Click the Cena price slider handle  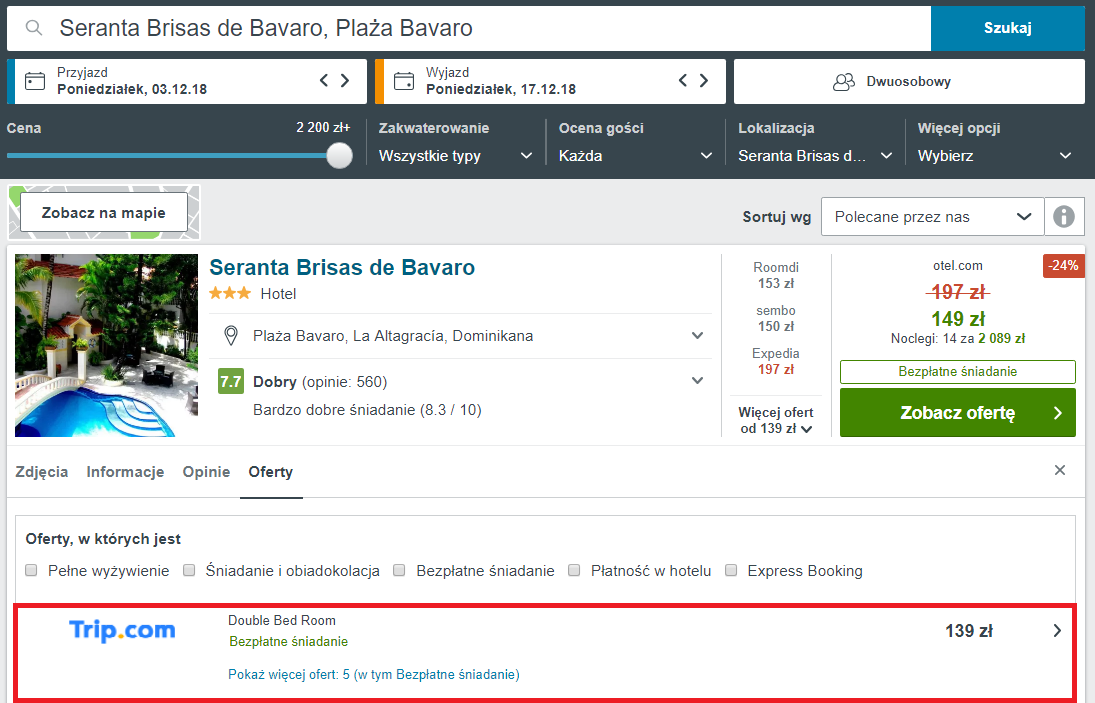339,155
